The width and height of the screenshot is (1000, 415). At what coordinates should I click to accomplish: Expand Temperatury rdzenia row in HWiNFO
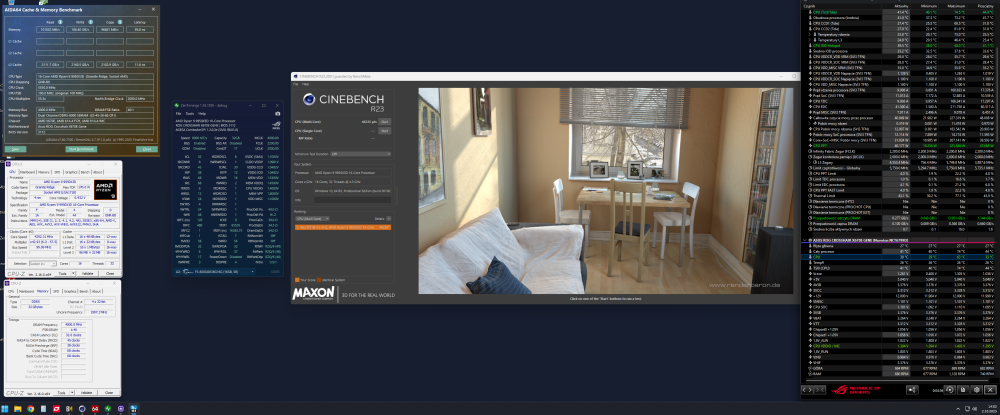click(x=809, y=34)
